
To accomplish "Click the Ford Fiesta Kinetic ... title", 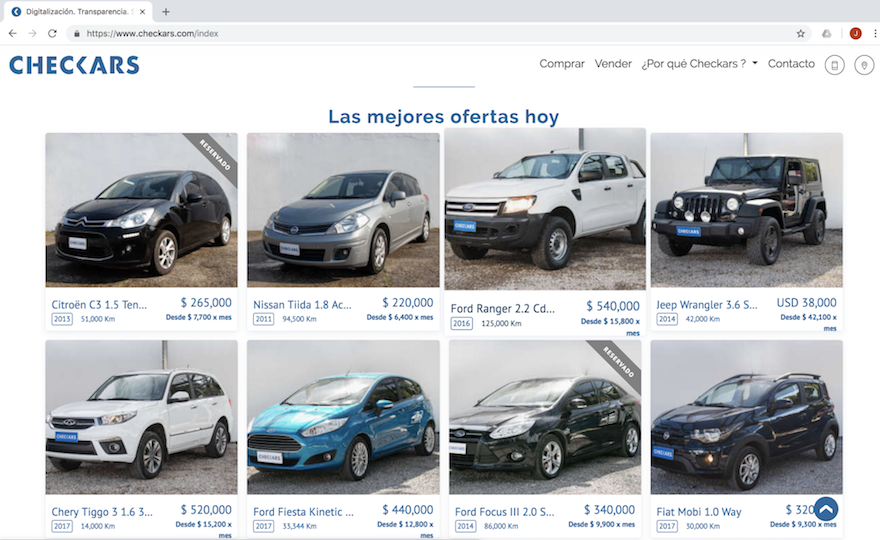I will [303, 512].
